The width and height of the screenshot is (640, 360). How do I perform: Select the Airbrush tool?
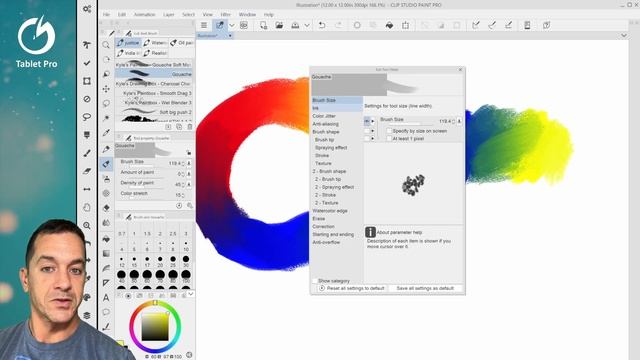(106, 179)
